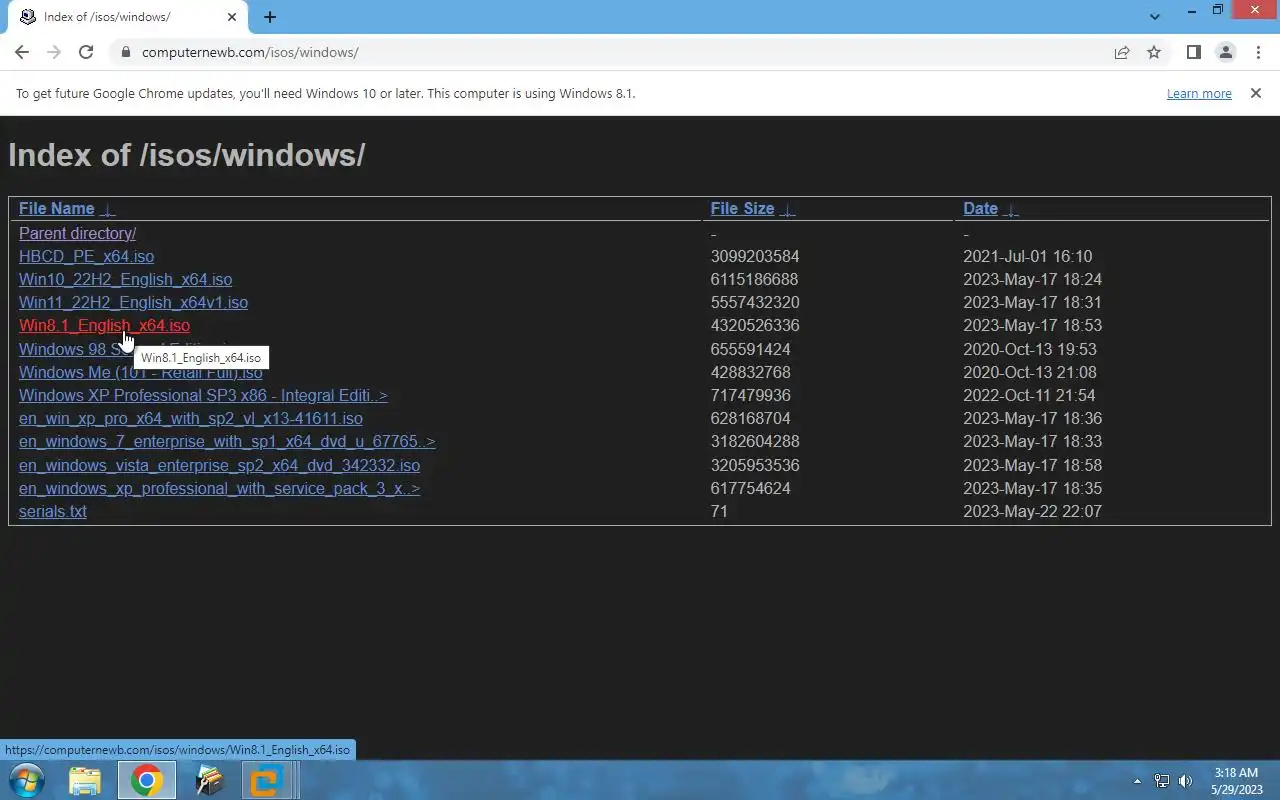Open a new browser tab

tap(270, 17)
